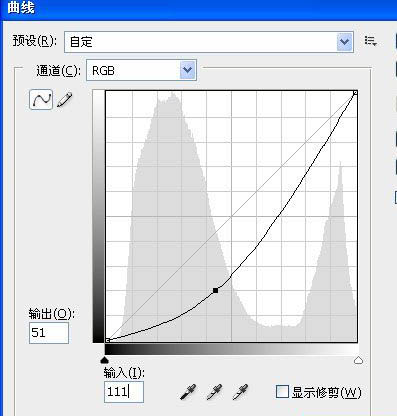The height and width of the screenshot is (416, 397).
Task: Select the top-right curve endpoint
Action: [x=355, y=93]
